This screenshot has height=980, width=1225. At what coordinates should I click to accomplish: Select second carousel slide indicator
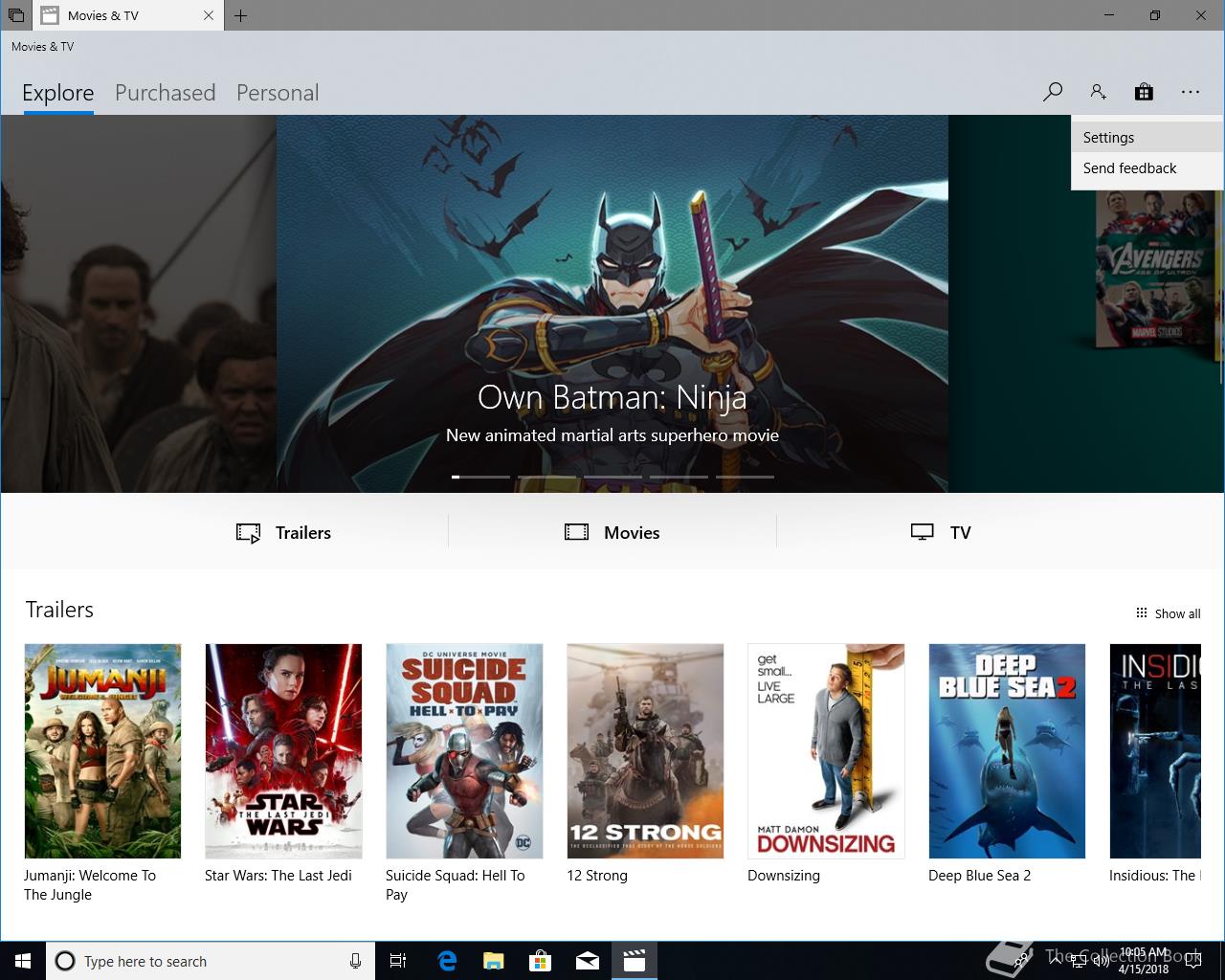pos(546,476)
